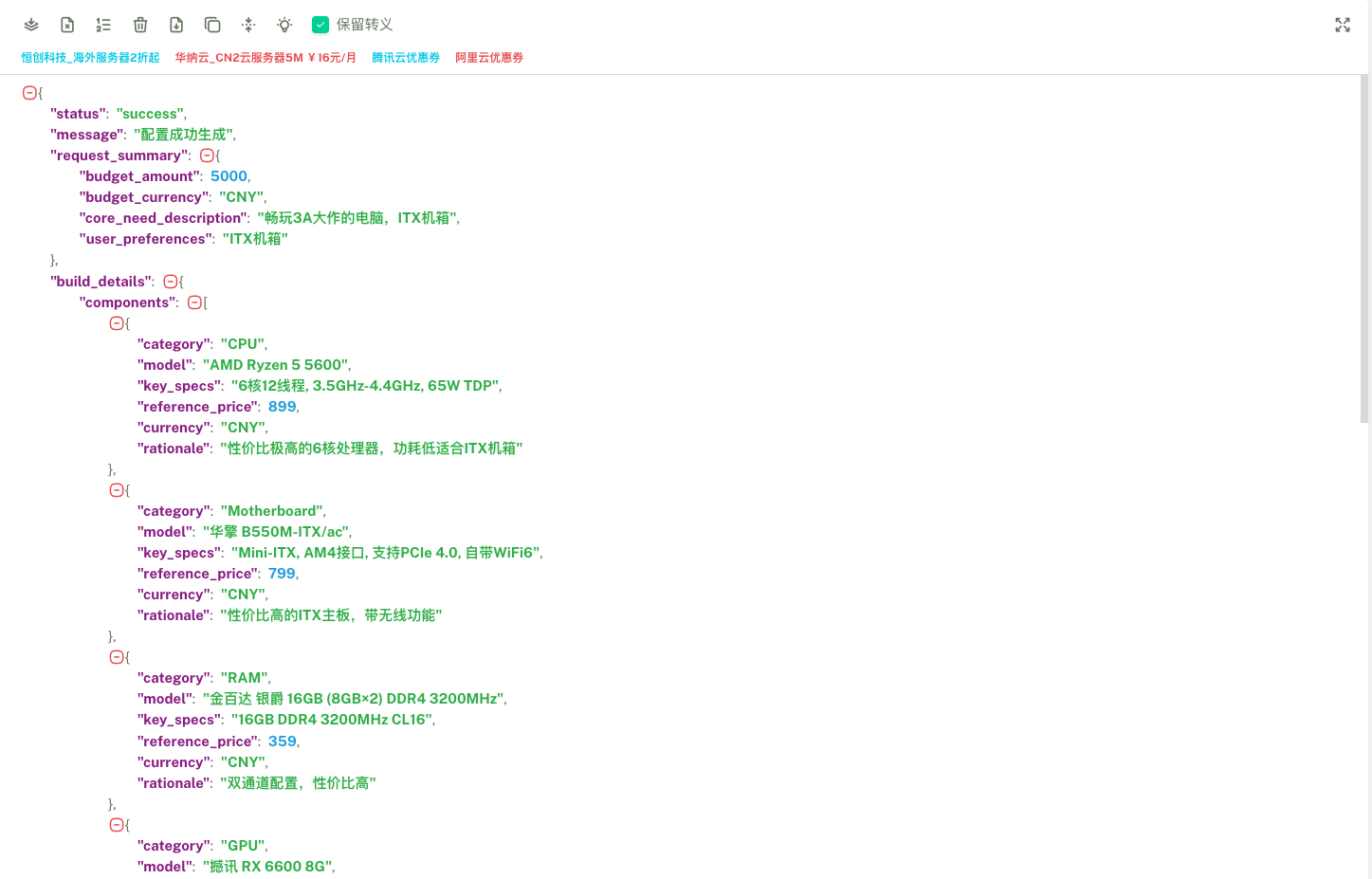Image resolution: width=1372 pixels, height=879 pixels.
Task: Copy the JSON with the copy icon
Action: 212,25
